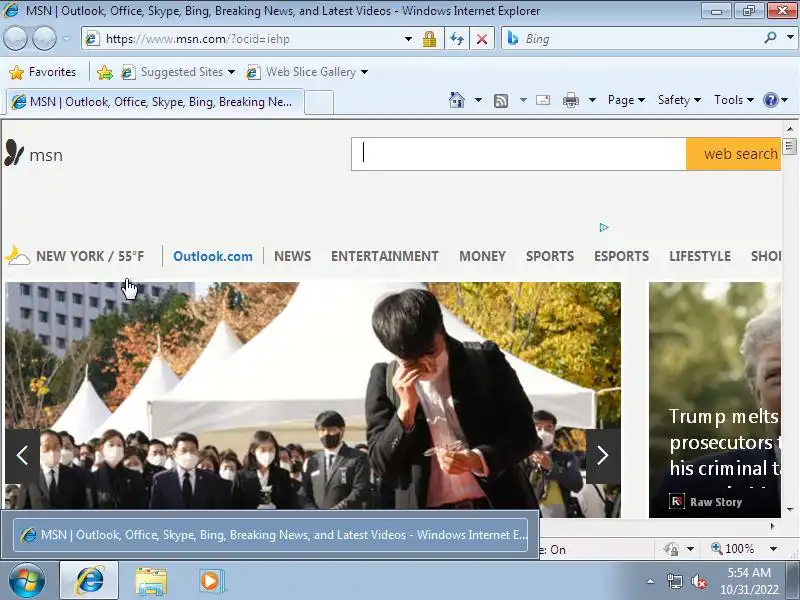Screen dimensions: 800x600
Task: Expand the Home button dropdown arrow
Action: point(478,100)
